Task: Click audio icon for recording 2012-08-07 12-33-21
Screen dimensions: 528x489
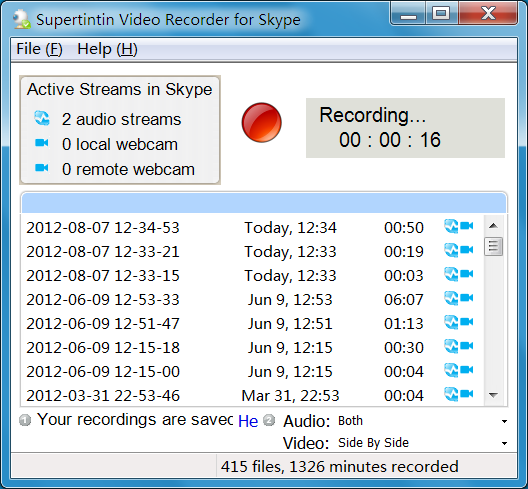Action: click(x=451, y=250)
